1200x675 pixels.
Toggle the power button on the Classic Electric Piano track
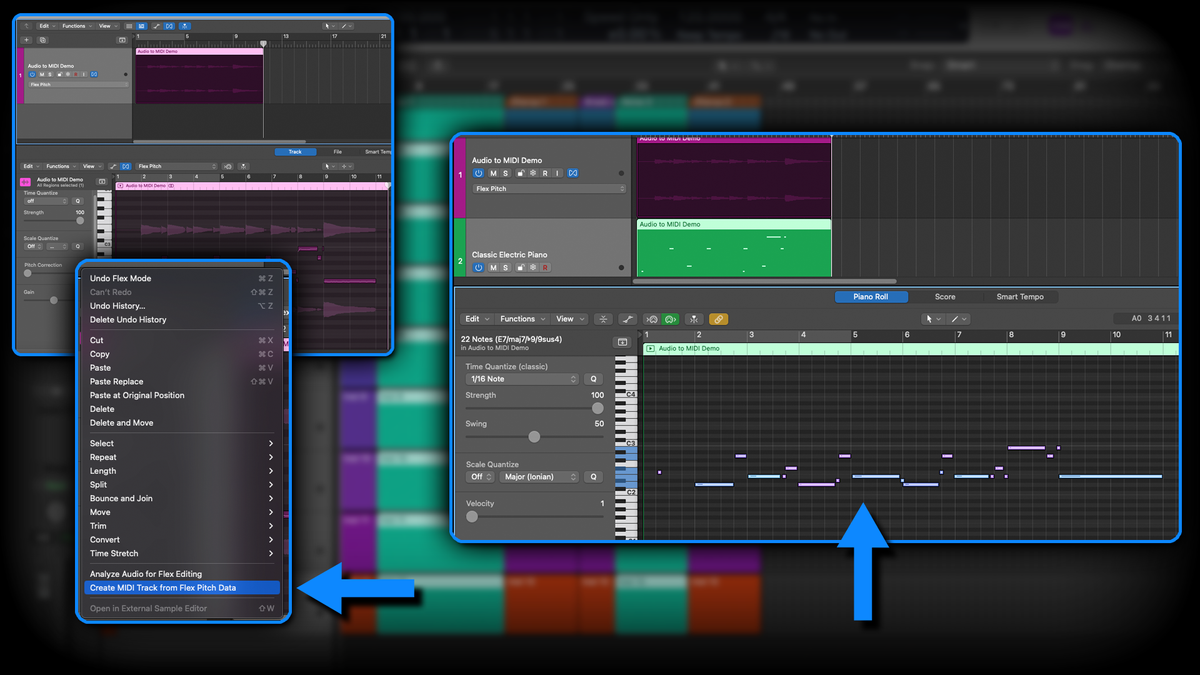tap(478, 267)
